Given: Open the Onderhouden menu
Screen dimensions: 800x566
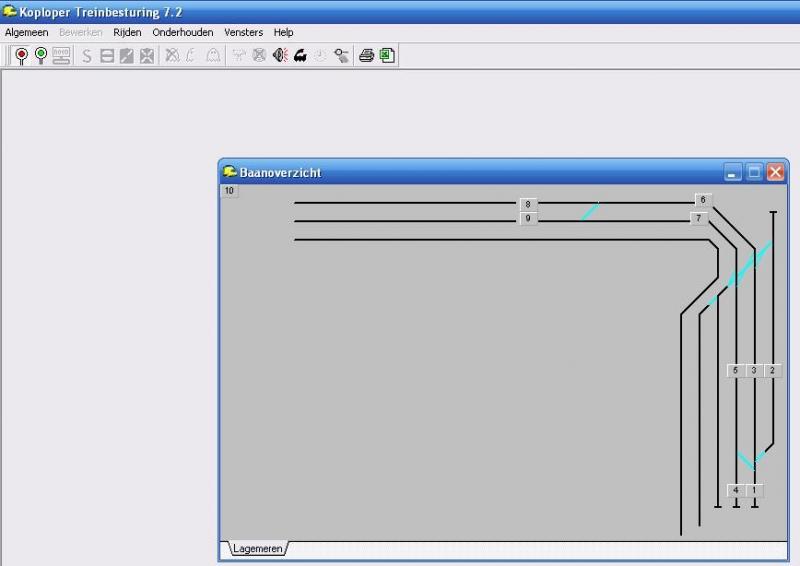Looking at the screenshot, I should point(183,33).
